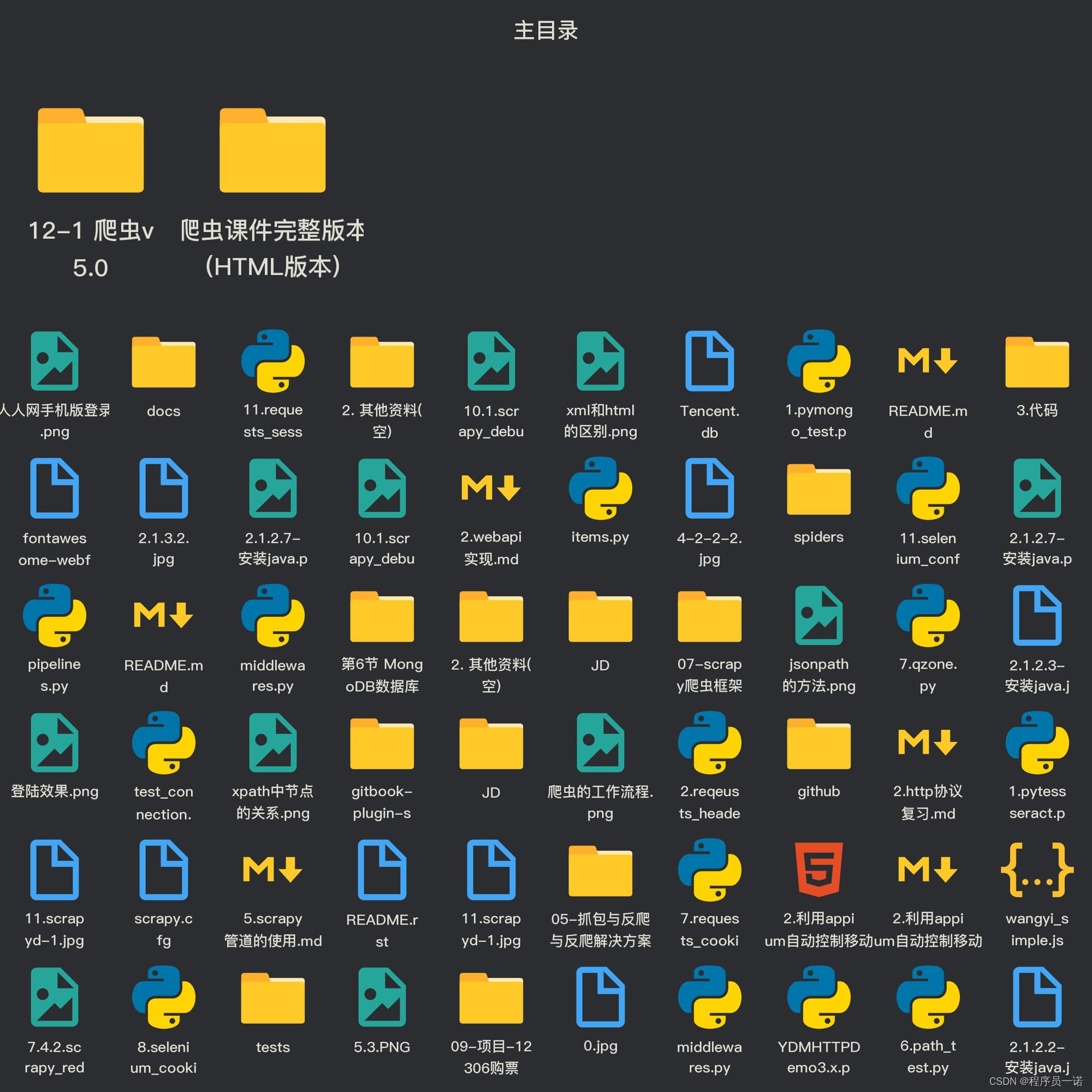Screen dimensions: 1092x1092
Task: Open Python file 8.selenium_cooki
Action: pos(163,997)
